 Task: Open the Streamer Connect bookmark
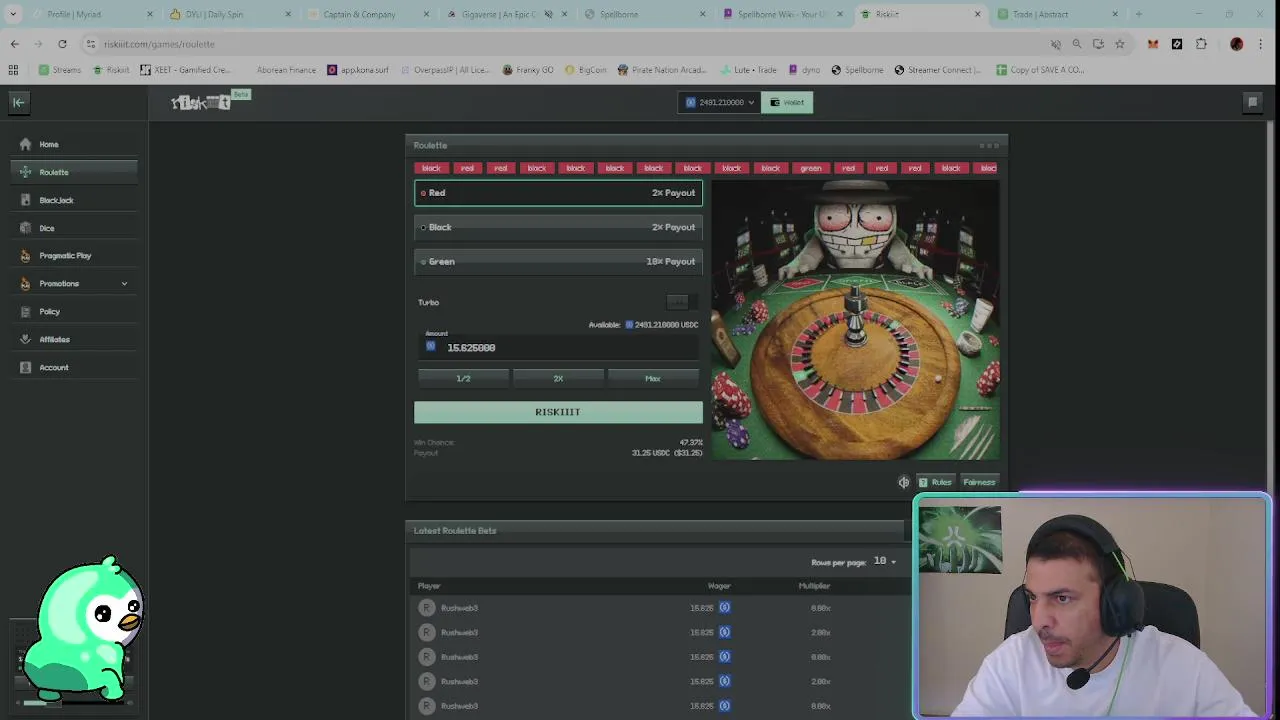click(937, 70)
